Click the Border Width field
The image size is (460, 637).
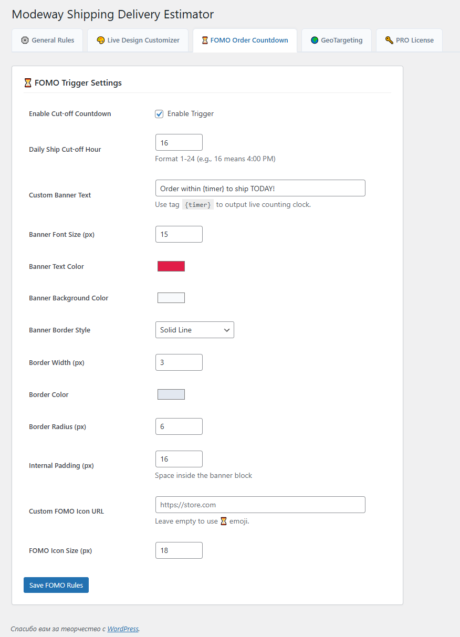[179, 362]
